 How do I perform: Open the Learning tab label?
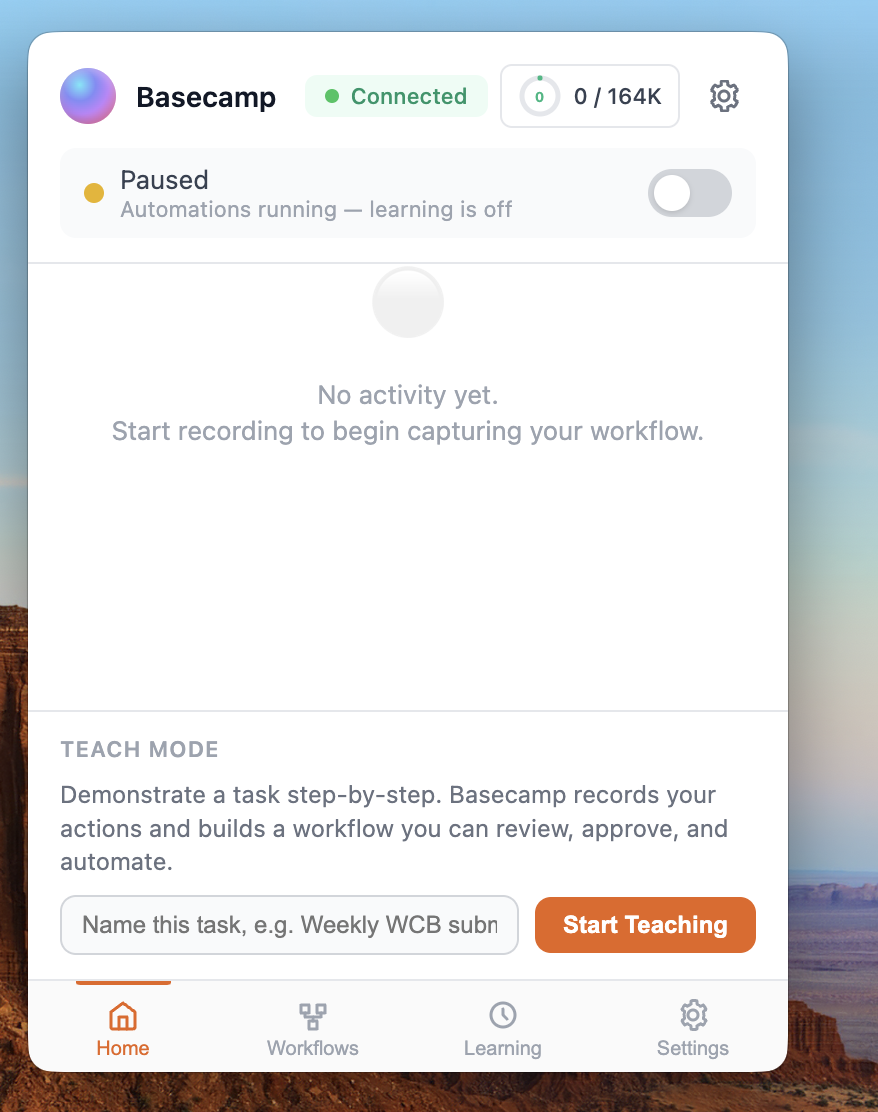503,1048
